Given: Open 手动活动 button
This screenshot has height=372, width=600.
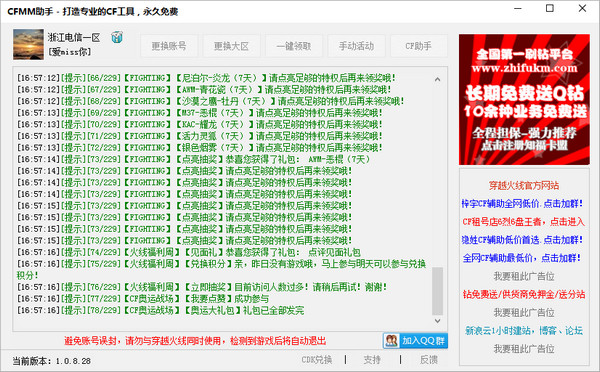Looking at the screenshot, I should point(356,46).
